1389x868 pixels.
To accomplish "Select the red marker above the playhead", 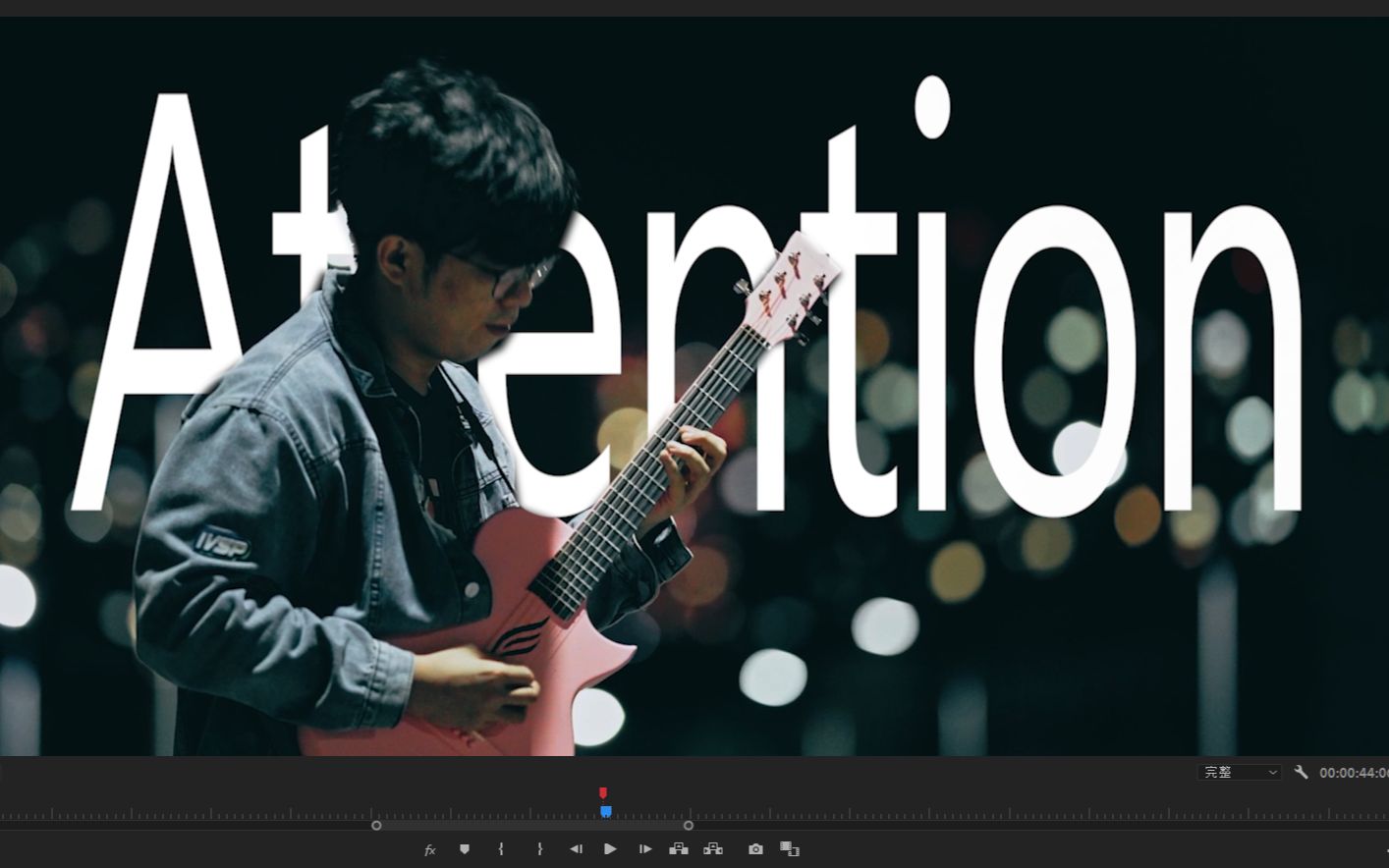I will pyautogui.click(x=603, y=793).
